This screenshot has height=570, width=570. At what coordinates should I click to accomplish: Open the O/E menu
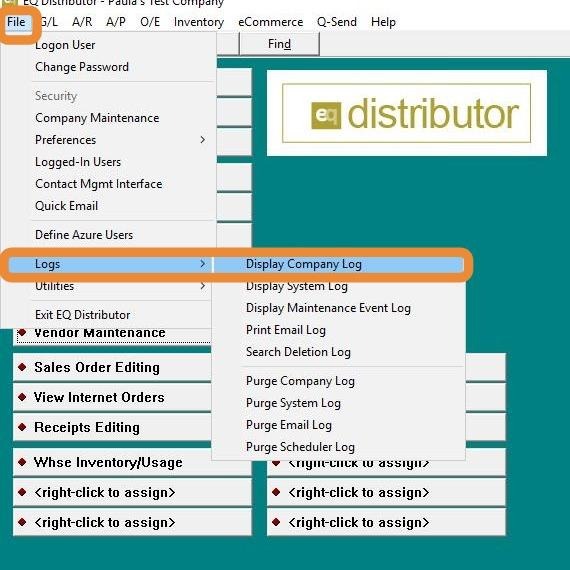(150, 22)
